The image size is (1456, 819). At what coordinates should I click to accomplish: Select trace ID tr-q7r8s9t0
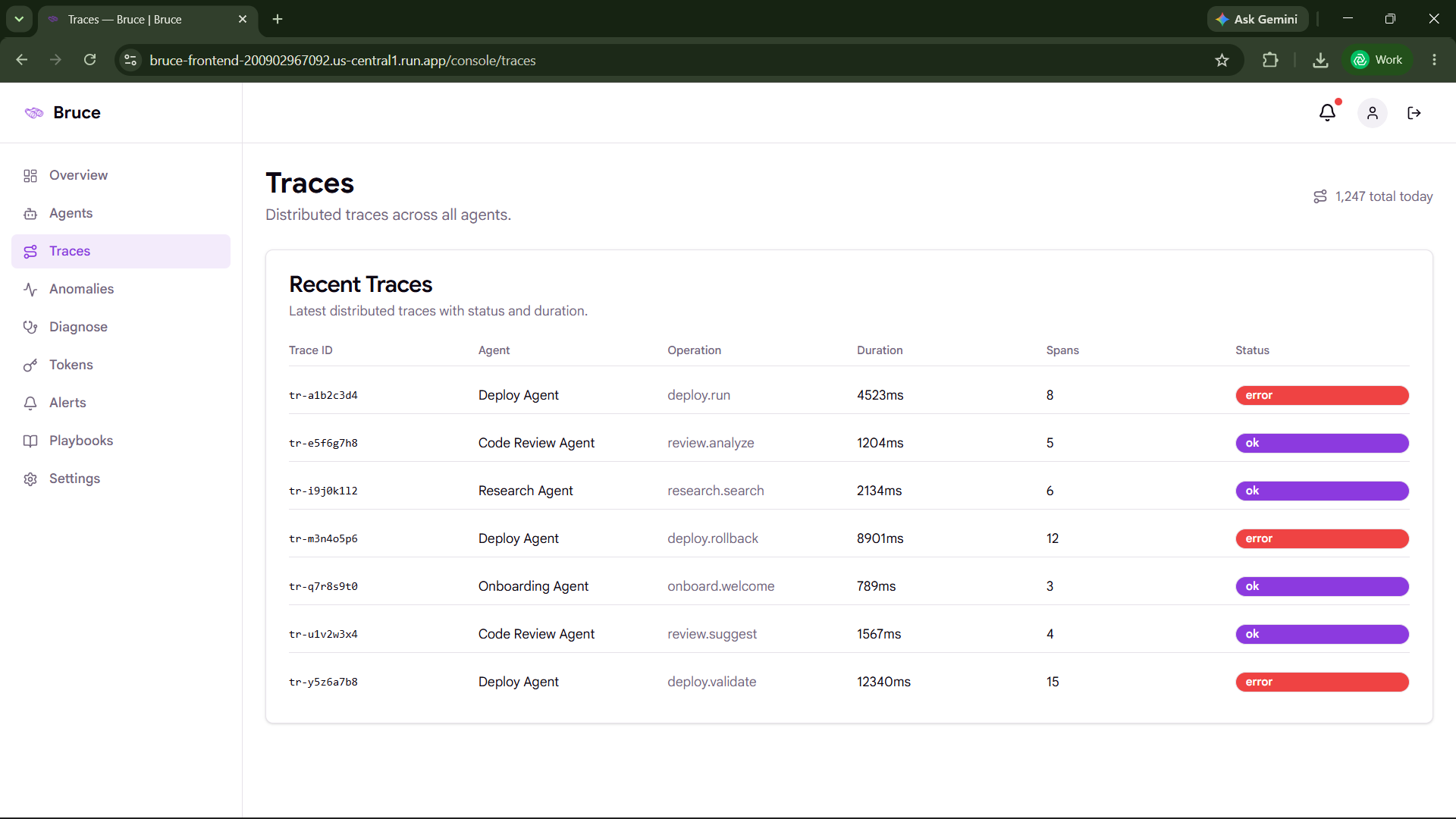323,586
